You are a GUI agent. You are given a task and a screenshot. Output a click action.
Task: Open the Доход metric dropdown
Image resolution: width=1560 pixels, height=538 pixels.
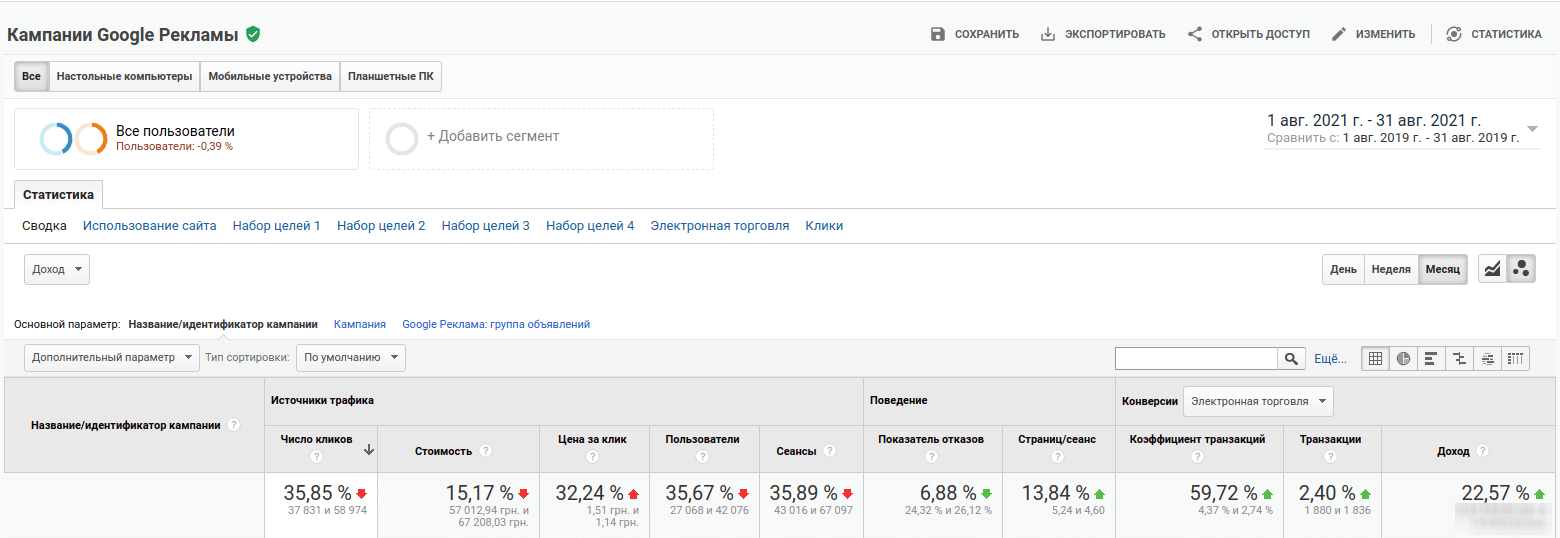point(57,269)
